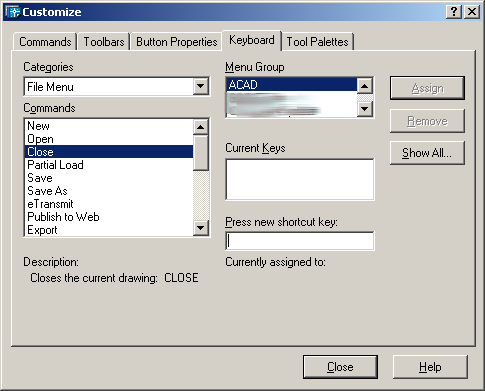Click Menu Group scroll up arrow
The height and width of the screenshot is (391, 485).
click(365, 86)
